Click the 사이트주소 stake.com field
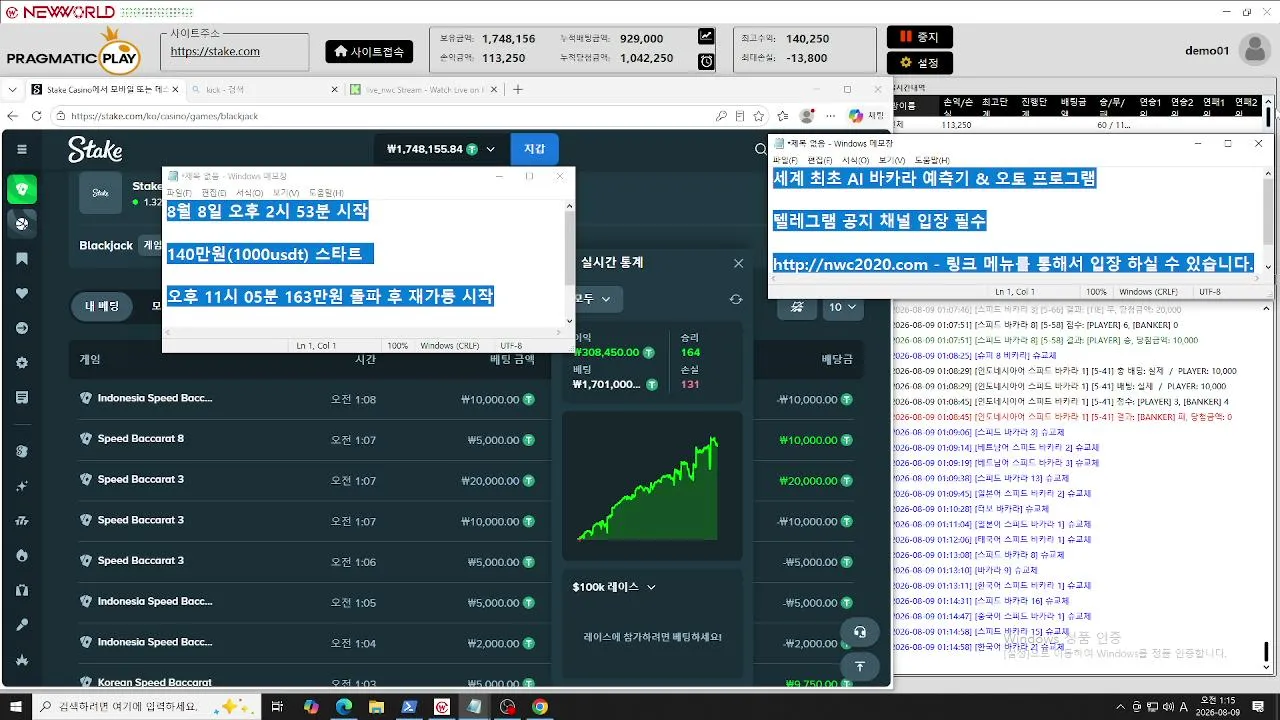Viewport: 1280px width, 720px height. click(x=236, y=51)
